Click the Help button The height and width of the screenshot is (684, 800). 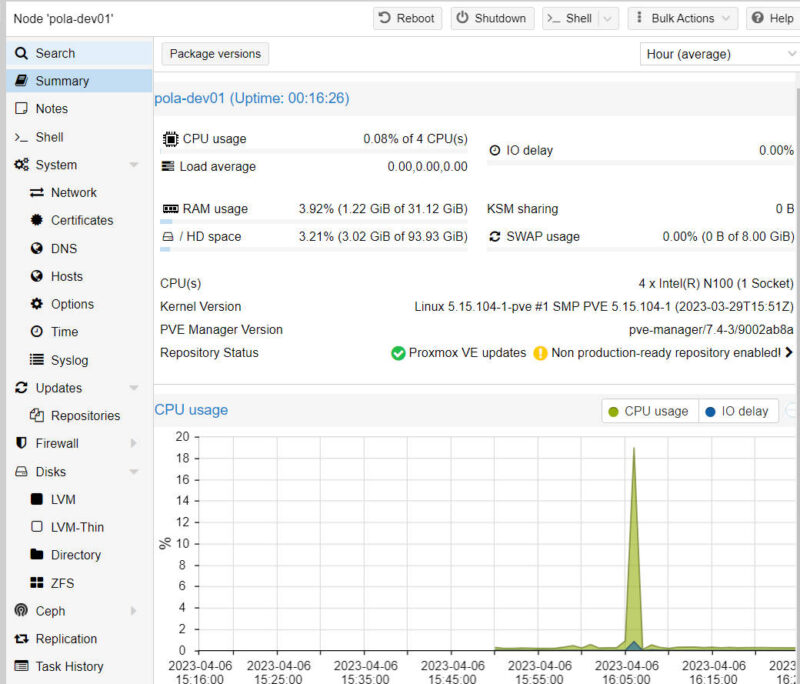pos(773,18)
